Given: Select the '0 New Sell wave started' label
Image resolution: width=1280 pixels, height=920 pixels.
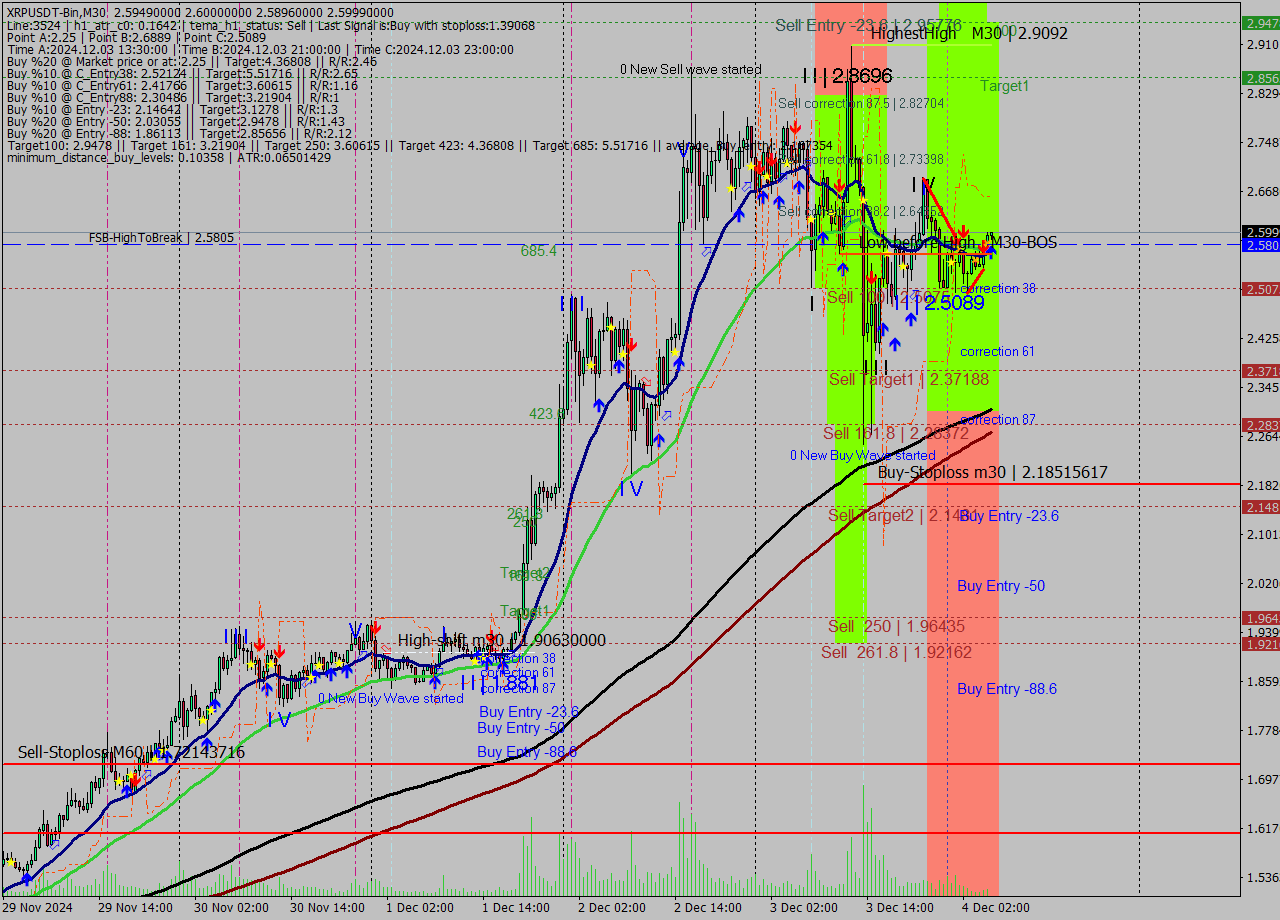Looking at the screenshot, I should click(691, 69).
